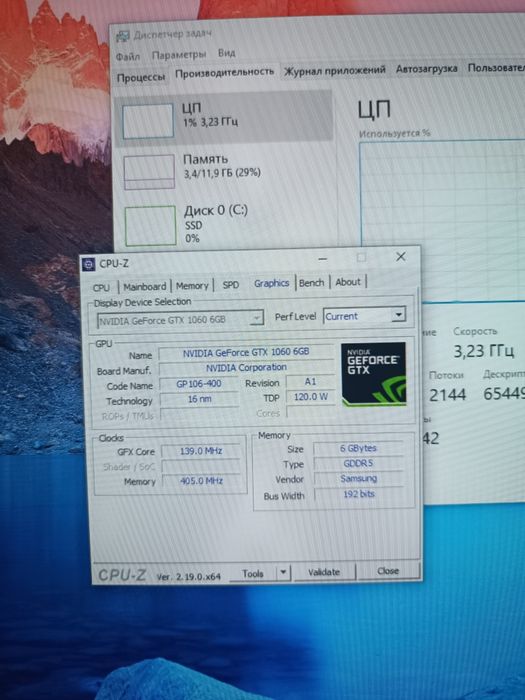Click the A1 revision value
525x700 pixels.
click(310, 382)
